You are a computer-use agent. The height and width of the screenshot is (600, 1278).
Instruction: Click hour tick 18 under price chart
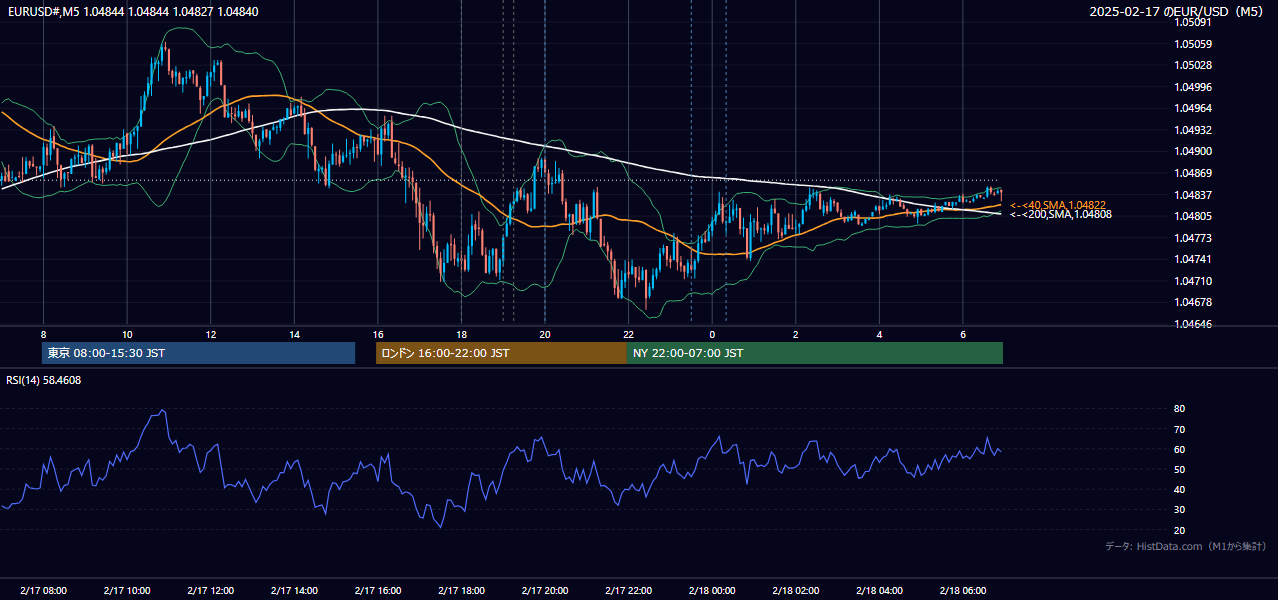pos(461,334)
